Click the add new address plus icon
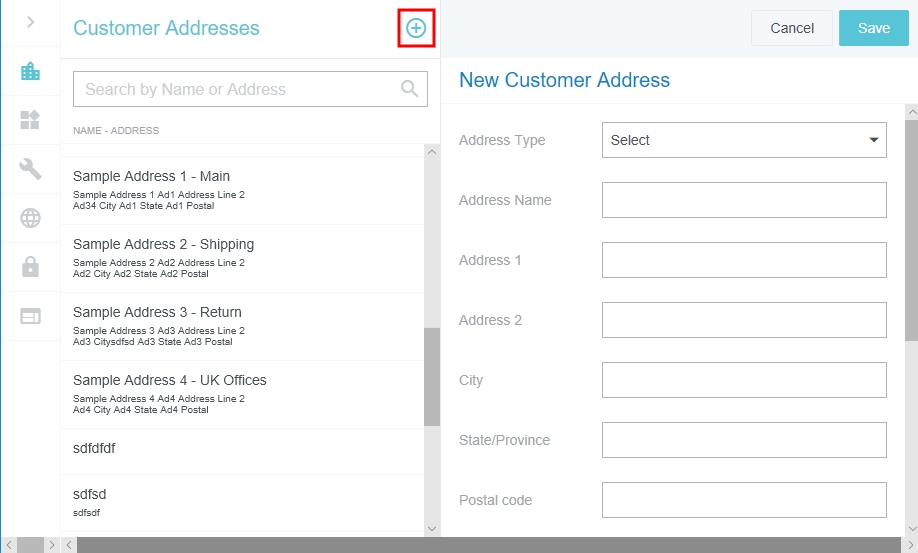The width and height of the screenshot is (918, 553). (x=415, y=29)
